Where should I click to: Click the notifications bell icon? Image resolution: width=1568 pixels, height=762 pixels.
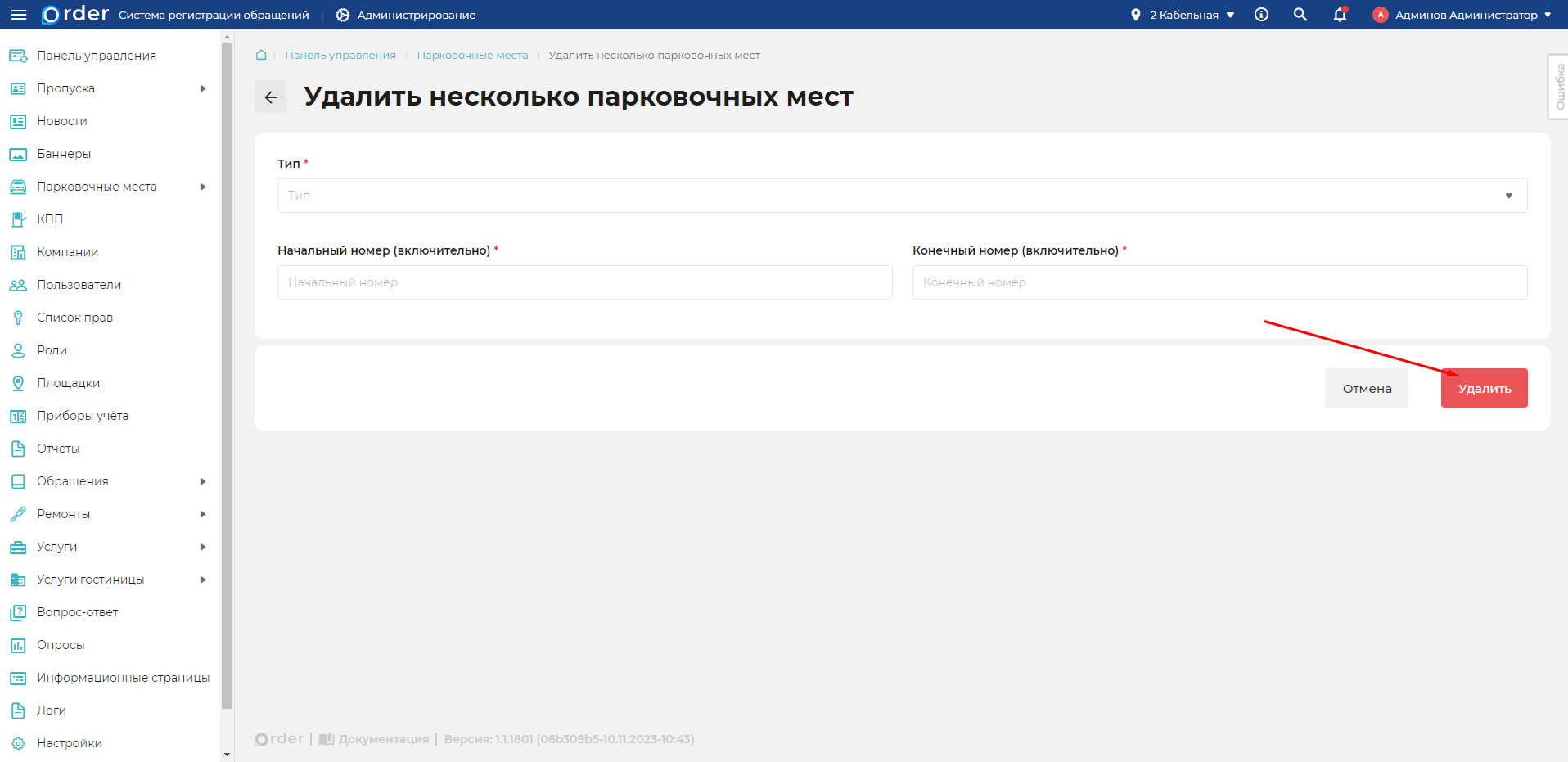click(1340, 15)
